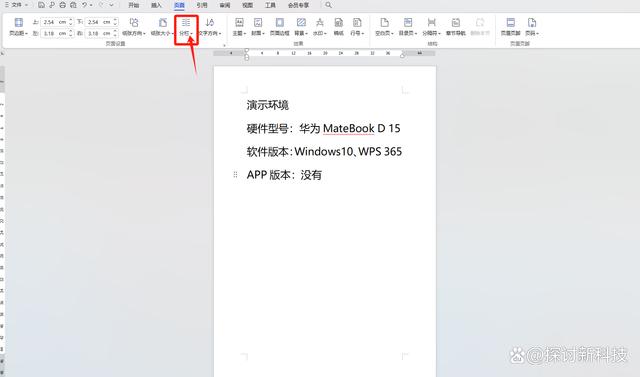Click the print icon in quick access toolbar
The image size is (640, 377).
pyautogui.click(x=62, y=5)
